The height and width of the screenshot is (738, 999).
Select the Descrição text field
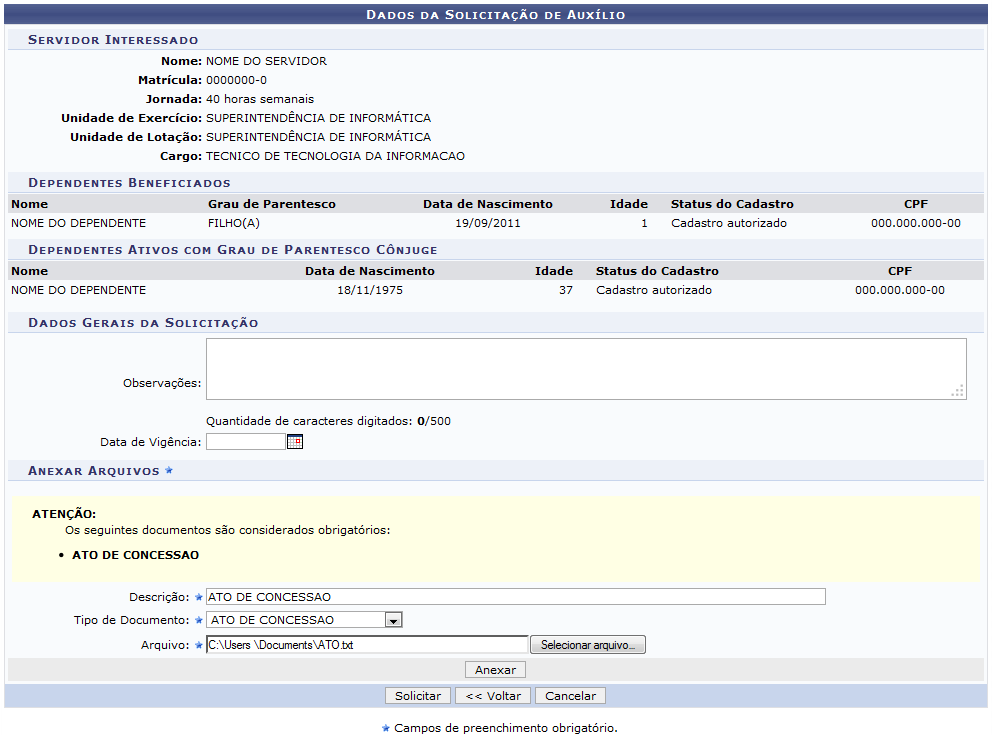(x=515, y=597)
